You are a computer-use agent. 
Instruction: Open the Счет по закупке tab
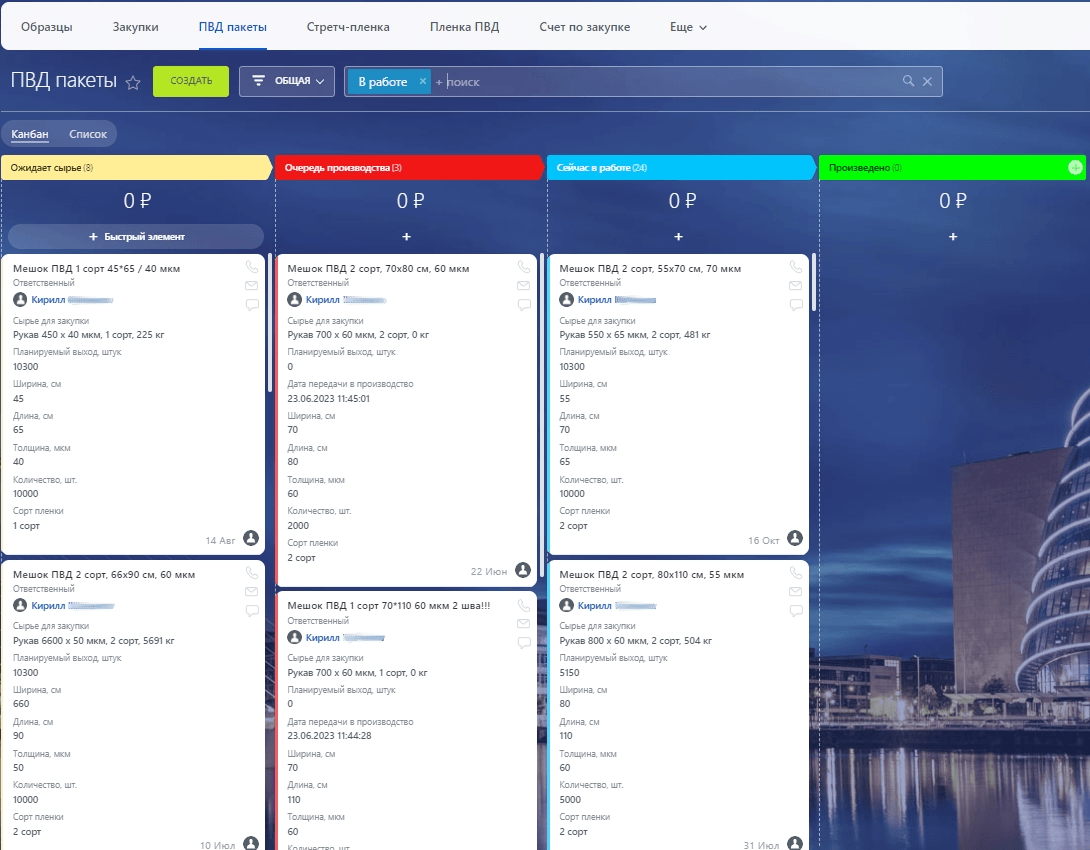pyautogui.click(x=585, y=27)
